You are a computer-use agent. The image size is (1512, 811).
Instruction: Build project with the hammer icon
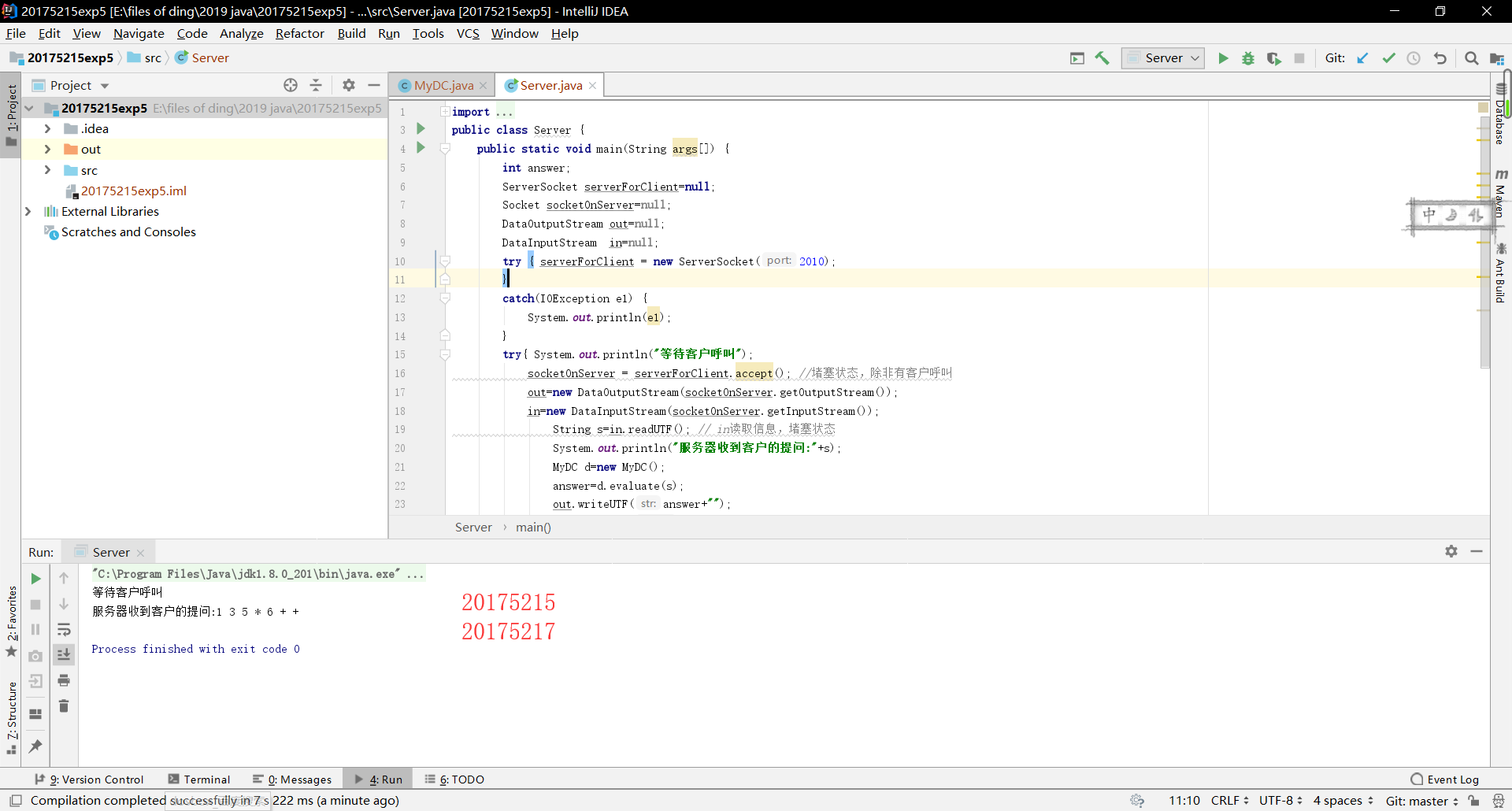[x=1102, y=58]
